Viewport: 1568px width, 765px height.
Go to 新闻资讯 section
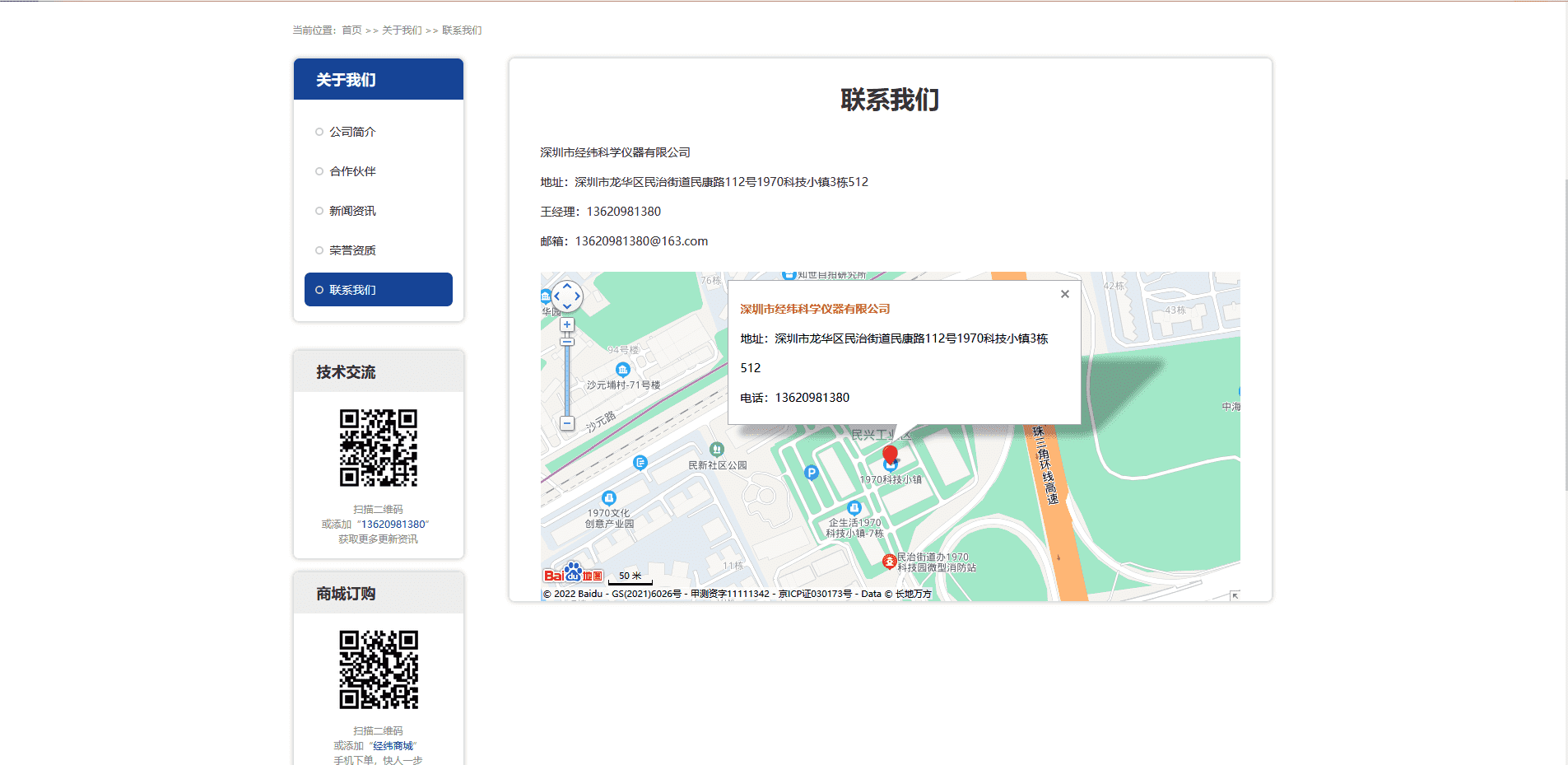[352, 211]
